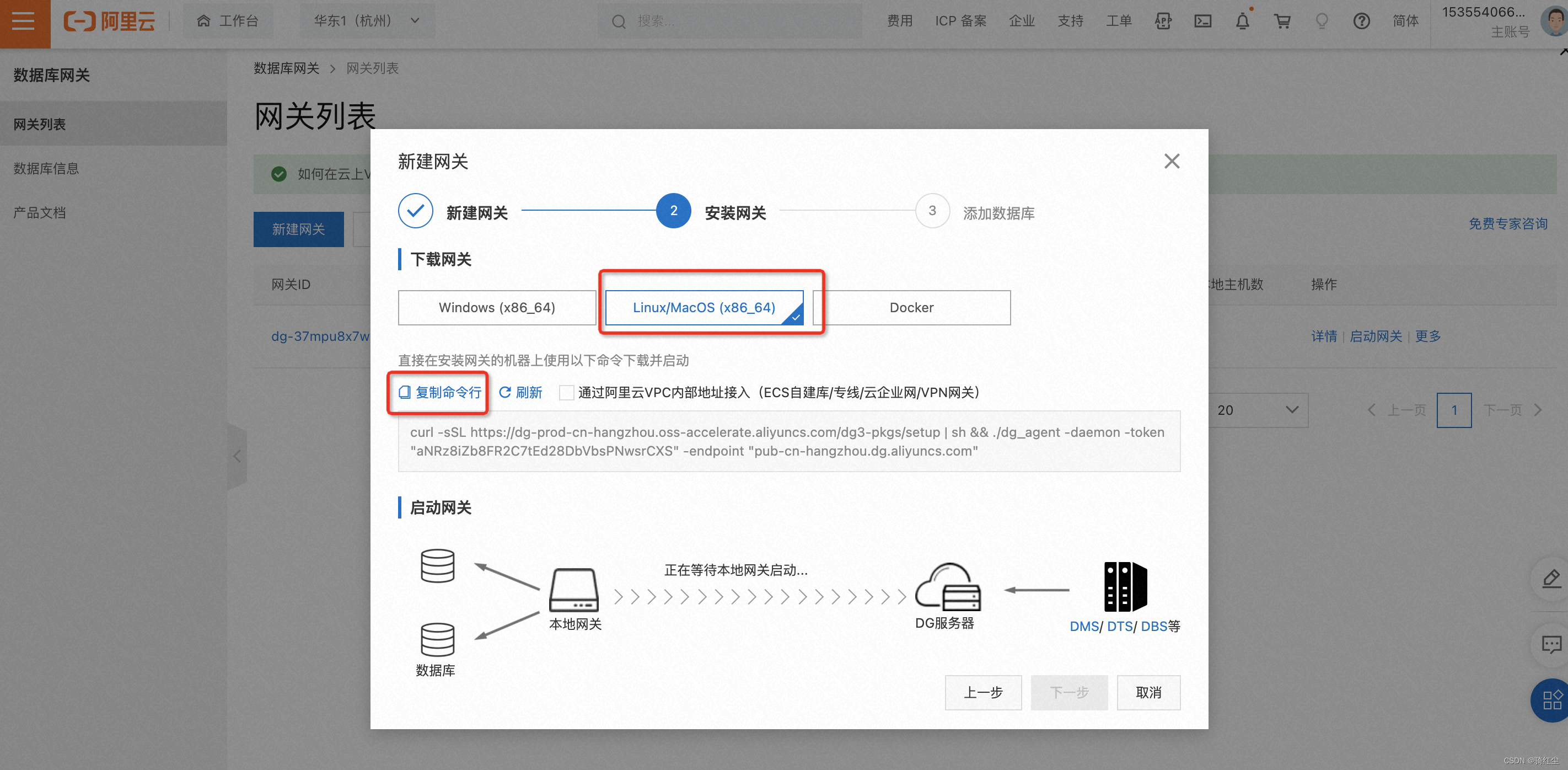Open the shopping cart

point(1282,22)
